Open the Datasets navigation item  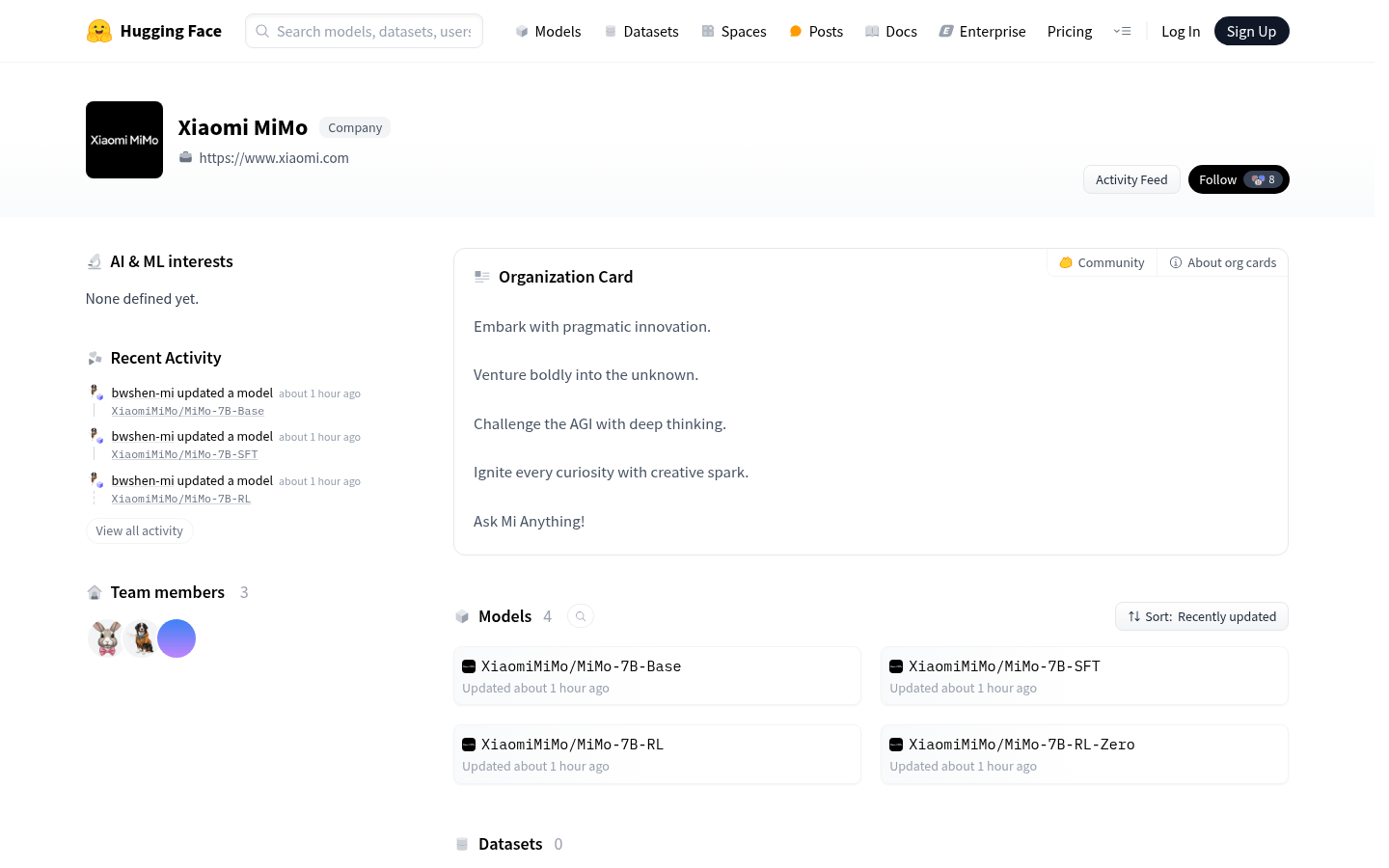point(641,31)
